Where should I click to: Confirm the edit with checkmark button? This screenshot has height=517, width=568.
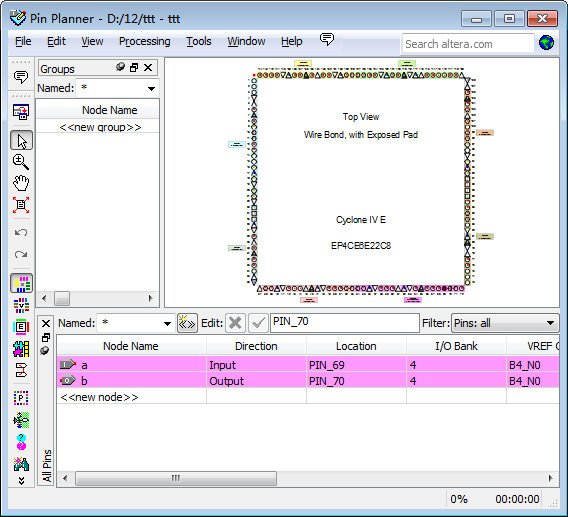(x=258, y=323)
